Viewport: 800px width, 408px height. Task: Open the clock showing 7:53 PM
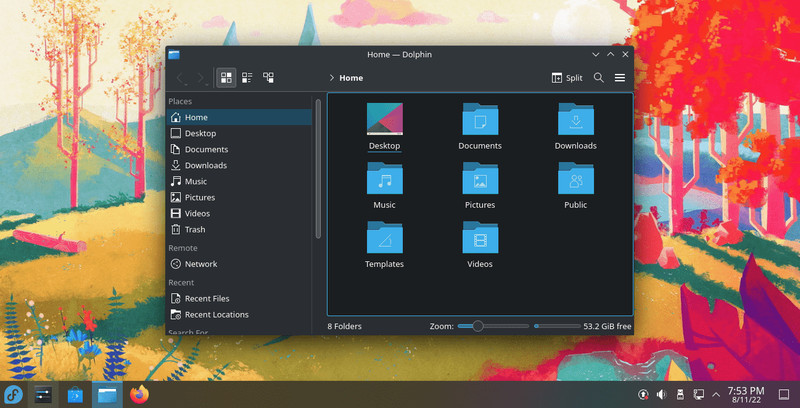pyautogui.click(x=746, y=395)
